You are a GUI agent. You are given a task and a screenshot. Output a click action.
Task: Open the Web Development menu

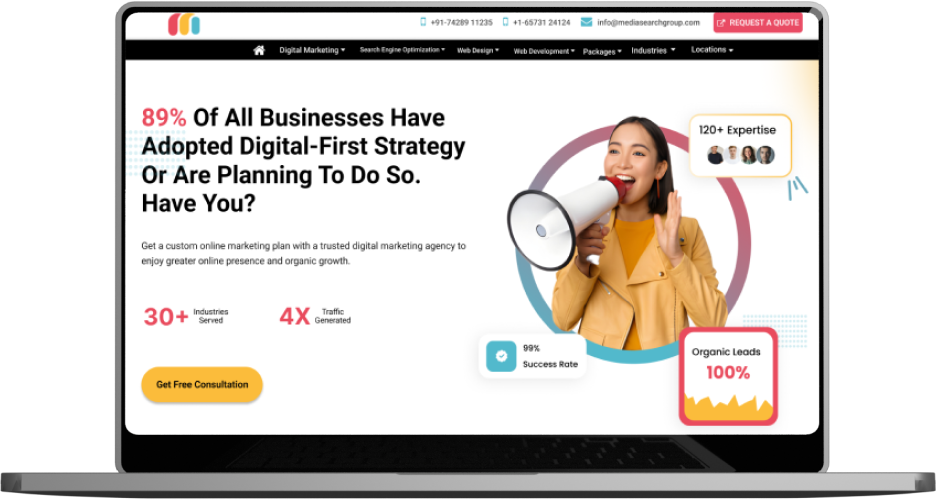(x=544, y=51)
